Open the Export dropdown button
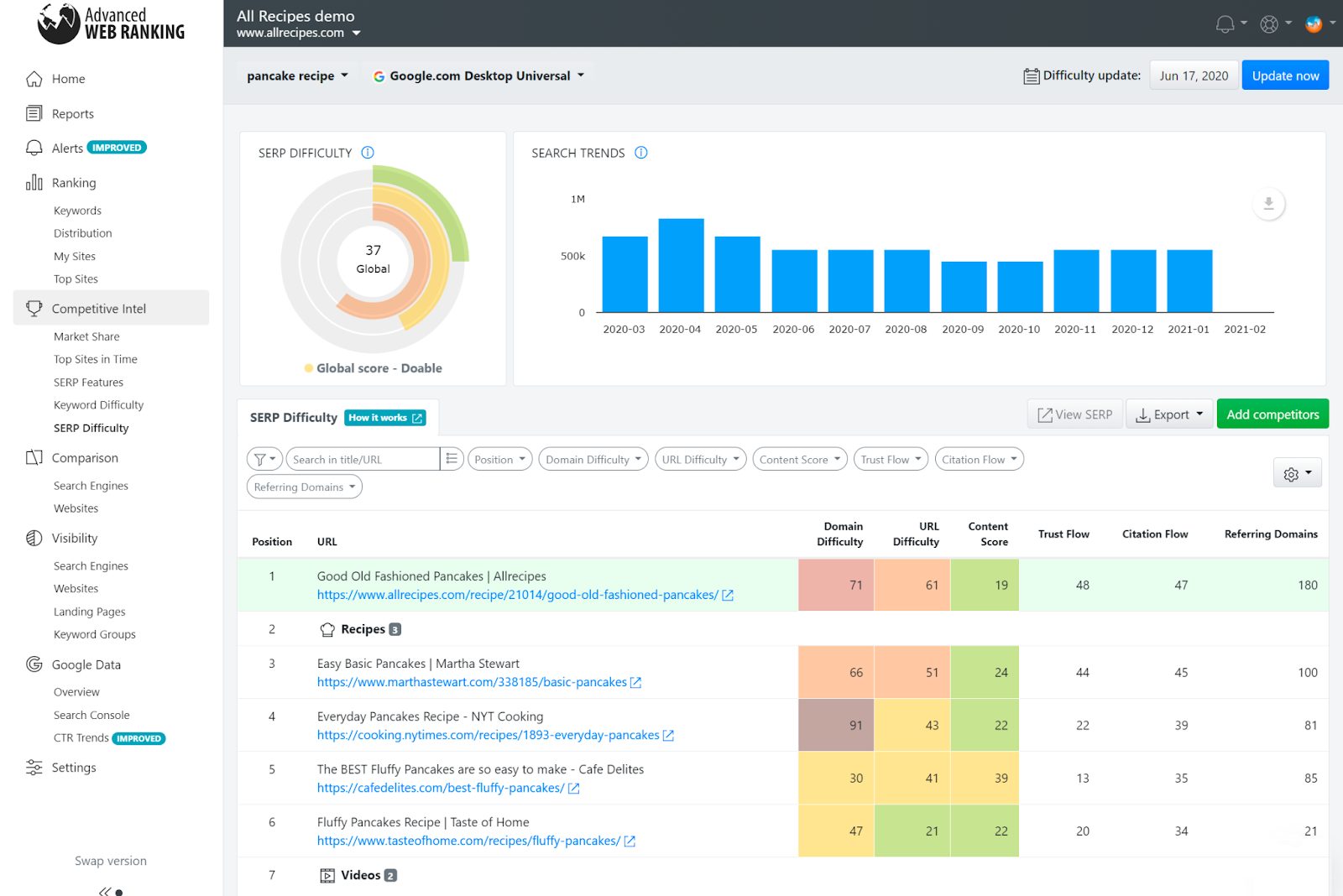1343x896 pixels. point(1169,414)
